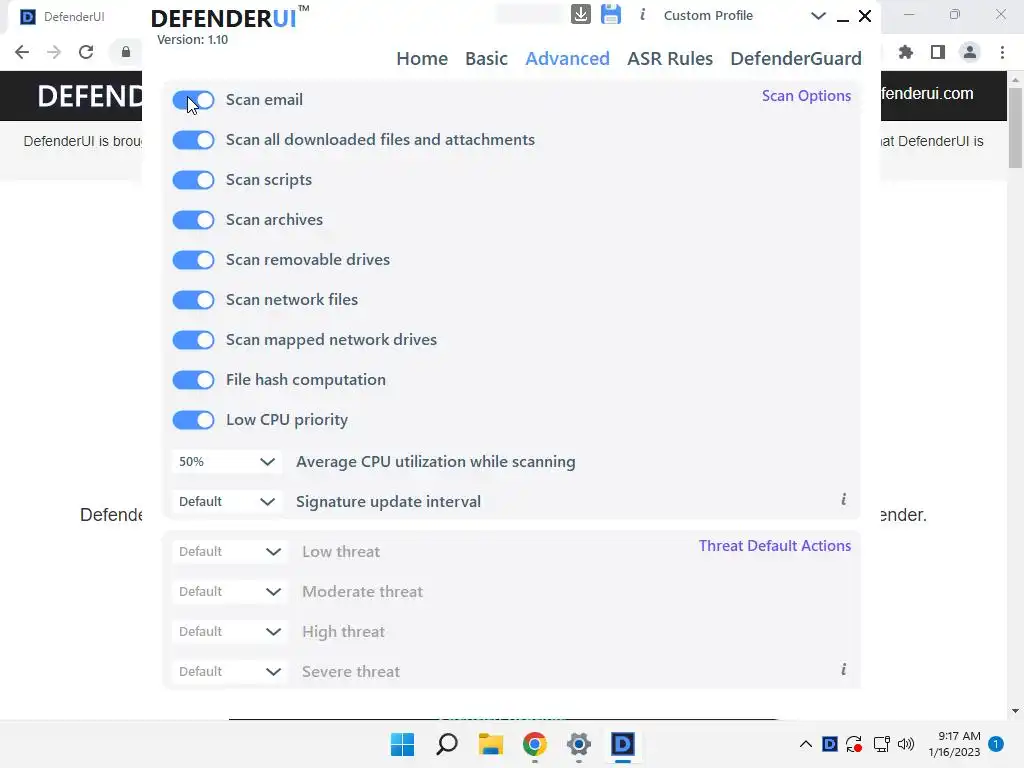1024x768 pixels.
Task: Click the DefenderUI tray icon
Action: pos(829,744)
